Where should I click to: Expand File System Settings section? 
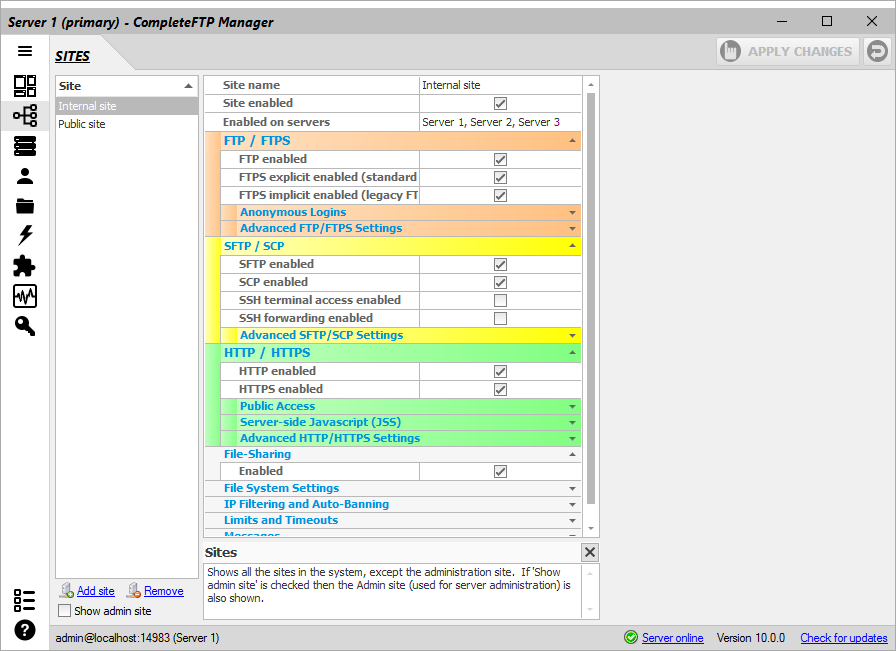tap(572, 489)
